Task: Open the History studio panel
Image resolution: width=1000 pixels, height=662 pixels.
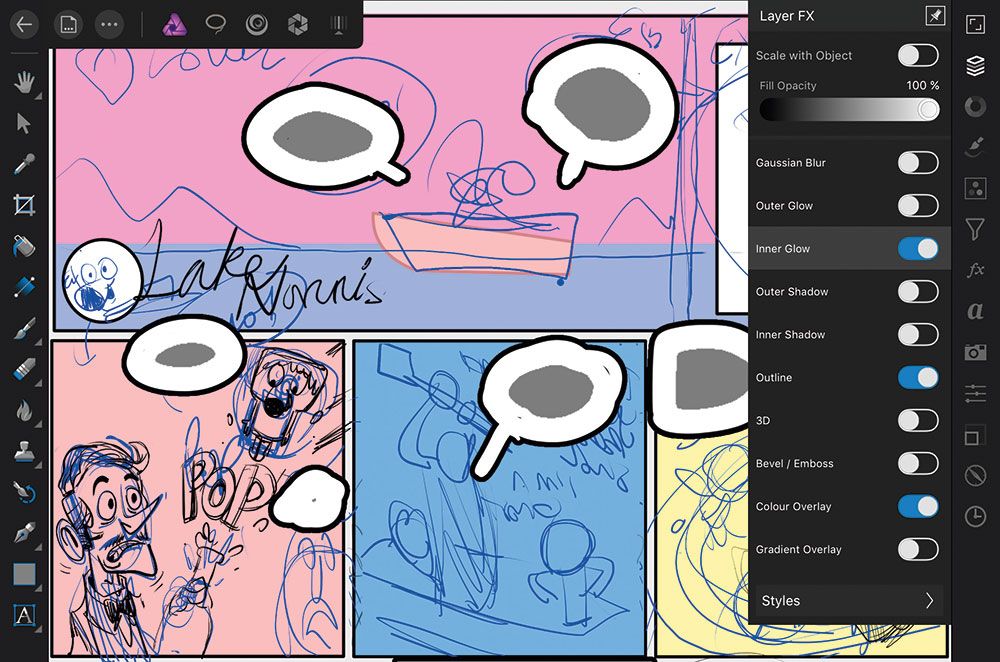Action: (x=975, y=516)
